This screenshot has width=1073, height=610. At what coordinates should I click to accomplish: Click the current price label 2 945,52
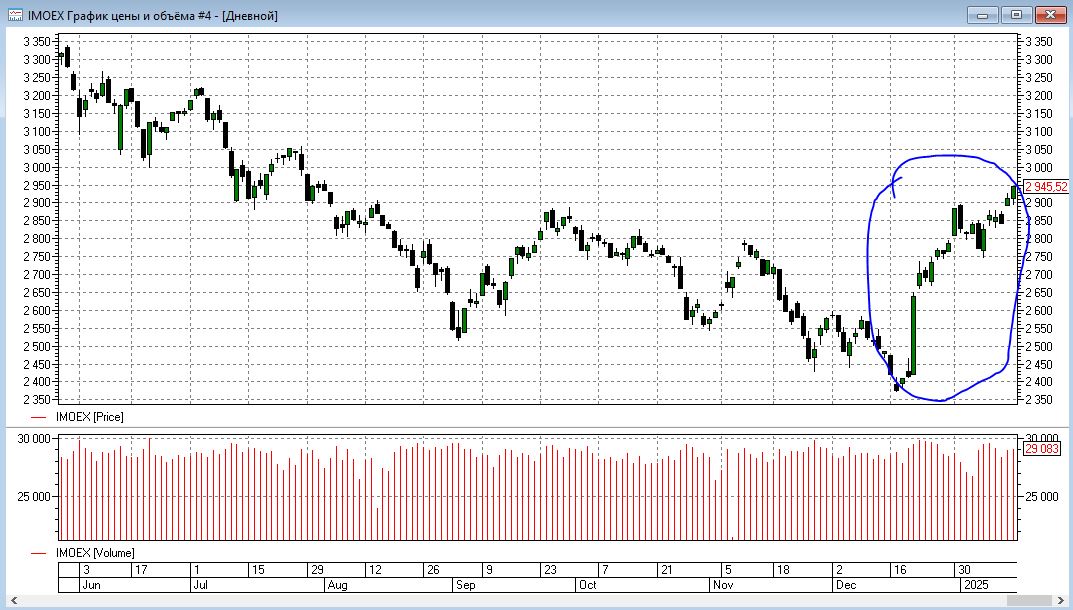pyautogui.click(x=1046, y=186)
